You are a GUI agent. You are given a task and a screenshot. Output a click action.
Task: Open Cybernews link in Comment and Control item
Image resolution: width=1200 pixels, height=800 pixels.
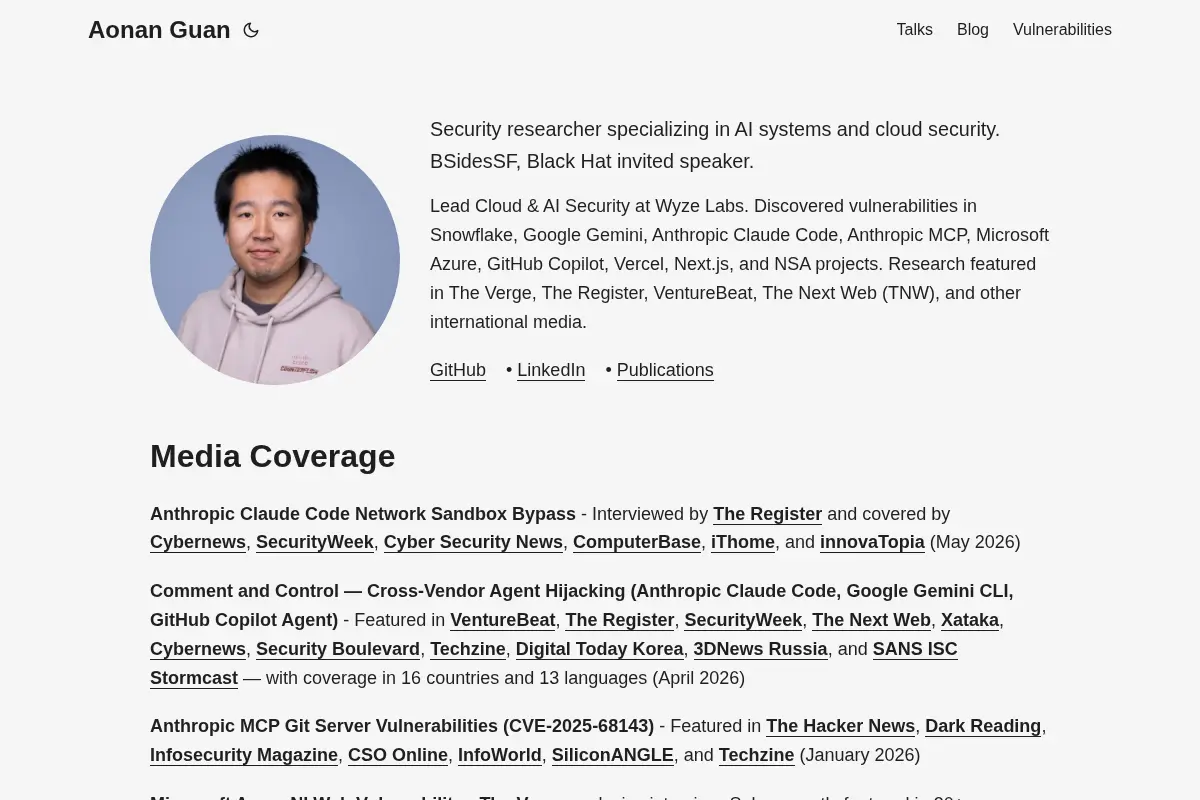point(198,649)
